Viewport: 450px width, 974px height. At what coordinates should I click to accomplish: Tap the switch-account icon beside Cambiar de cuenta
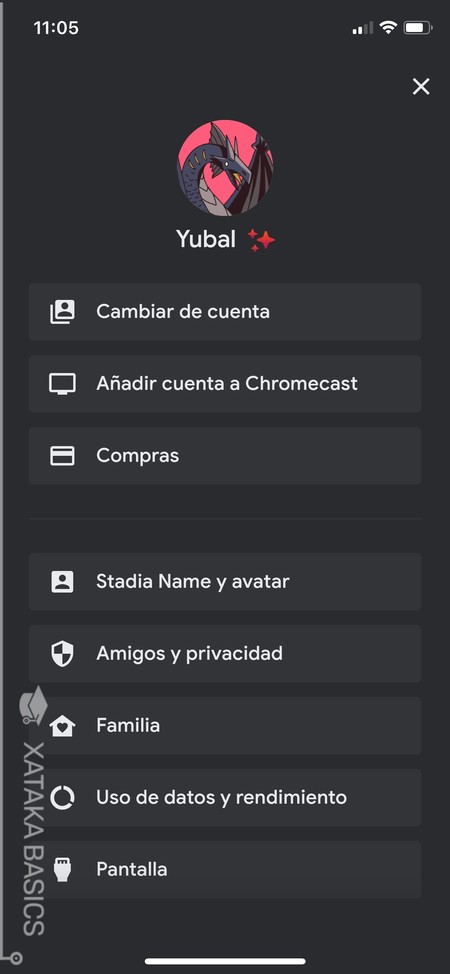click(62, 312)
